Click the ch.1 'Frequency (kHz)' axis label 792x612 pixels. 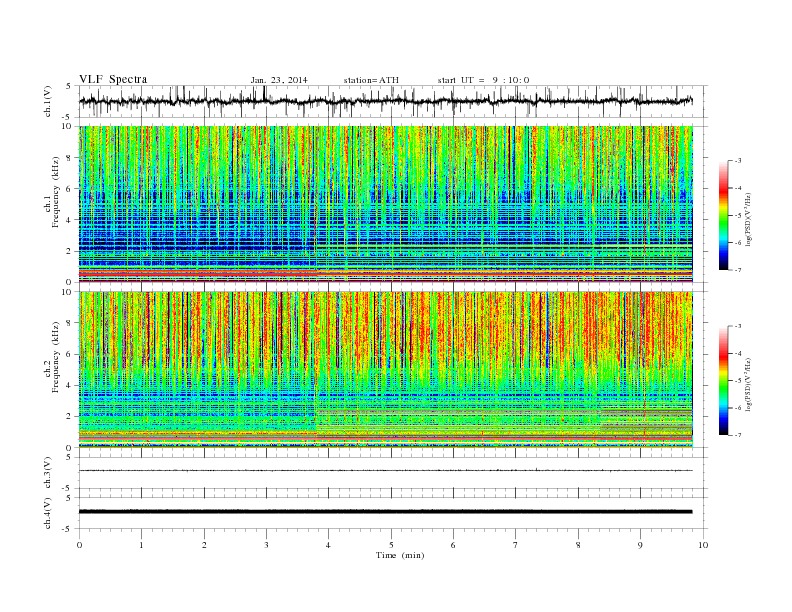56,193
